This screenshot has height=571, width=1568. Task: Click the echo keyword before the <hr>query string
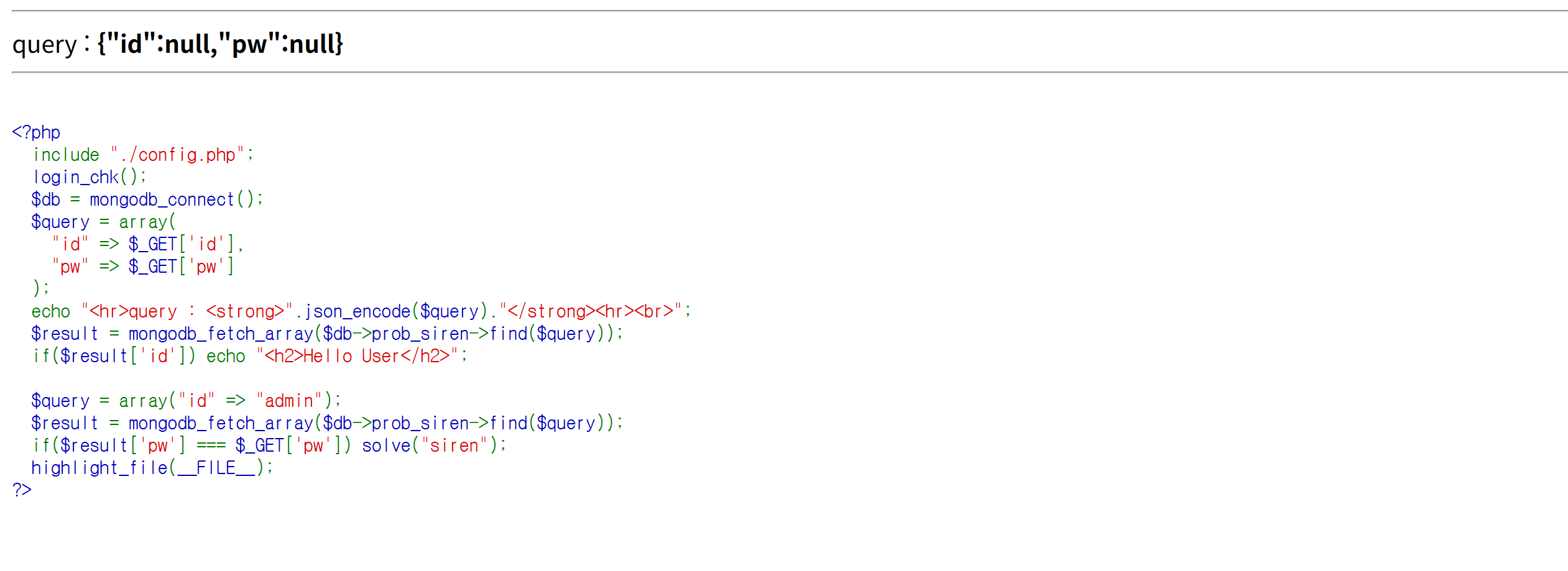coord(51,311)
